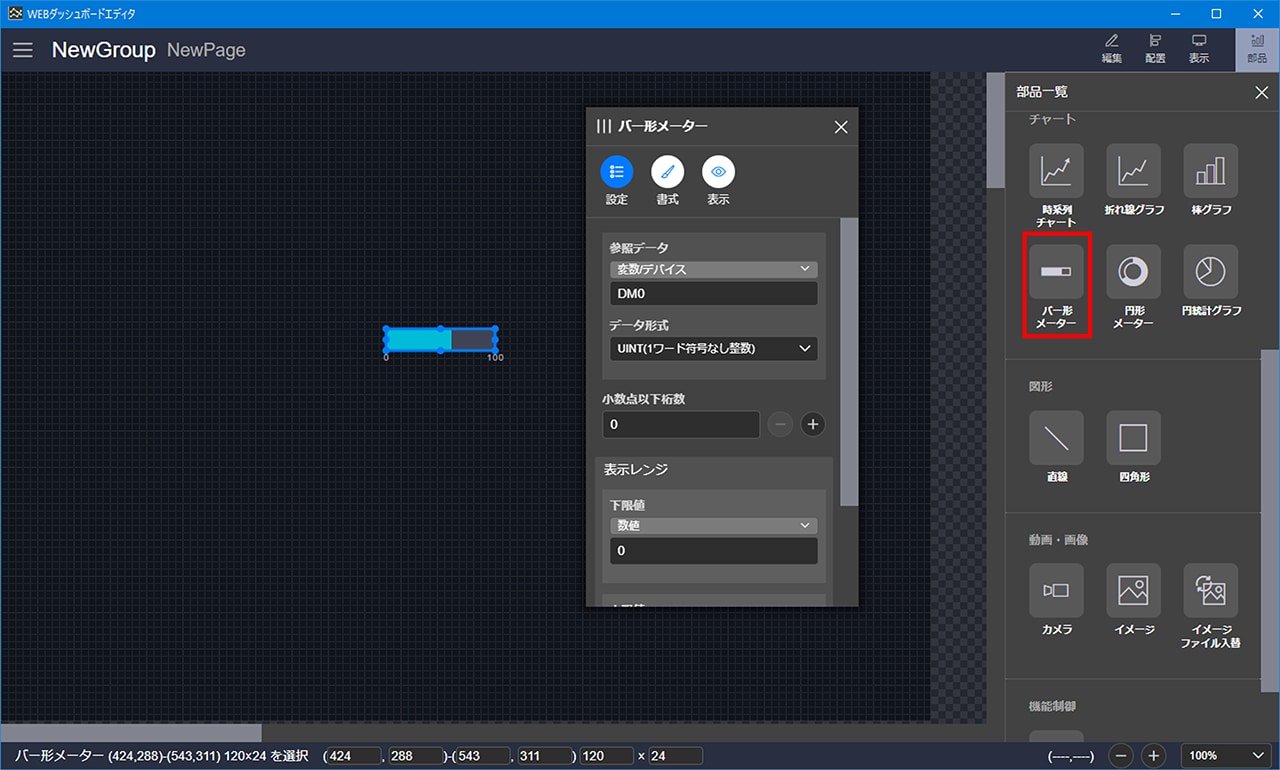This screenshot has width=1280, height=770.
Task: Expand the データ形式 UINT dropdown
Action: pyautogui.click(x=713, y=348)
